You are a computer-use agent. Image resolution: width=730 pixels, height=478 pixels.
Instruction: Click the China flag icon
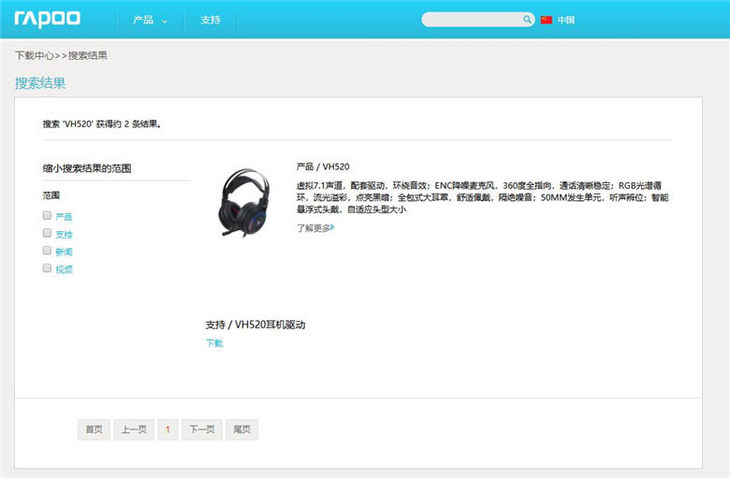pos(546,20)
